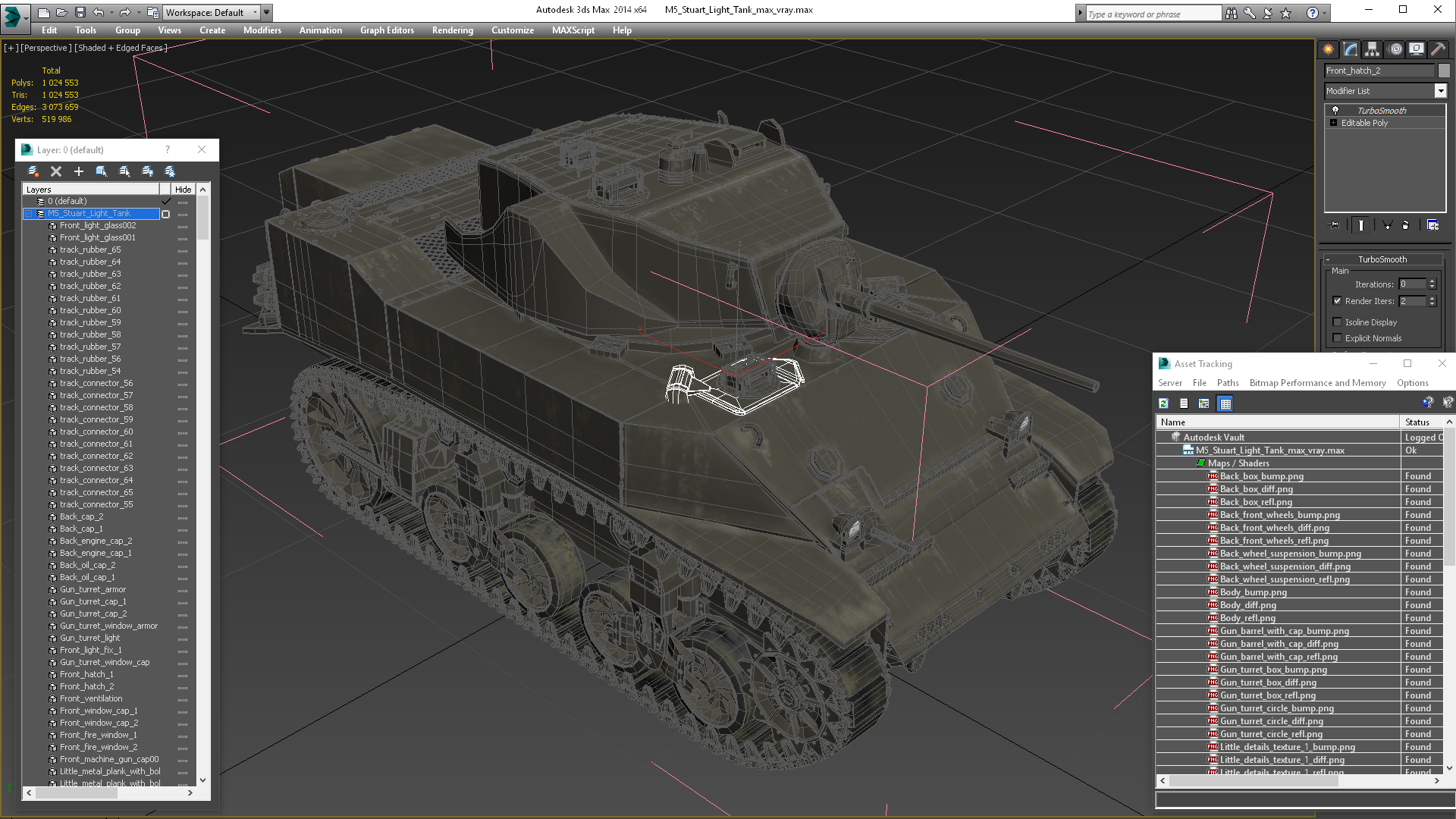This screenshot has height=819, width=1456.
Task: Click the New Scene icon
Action: point(44,12)
